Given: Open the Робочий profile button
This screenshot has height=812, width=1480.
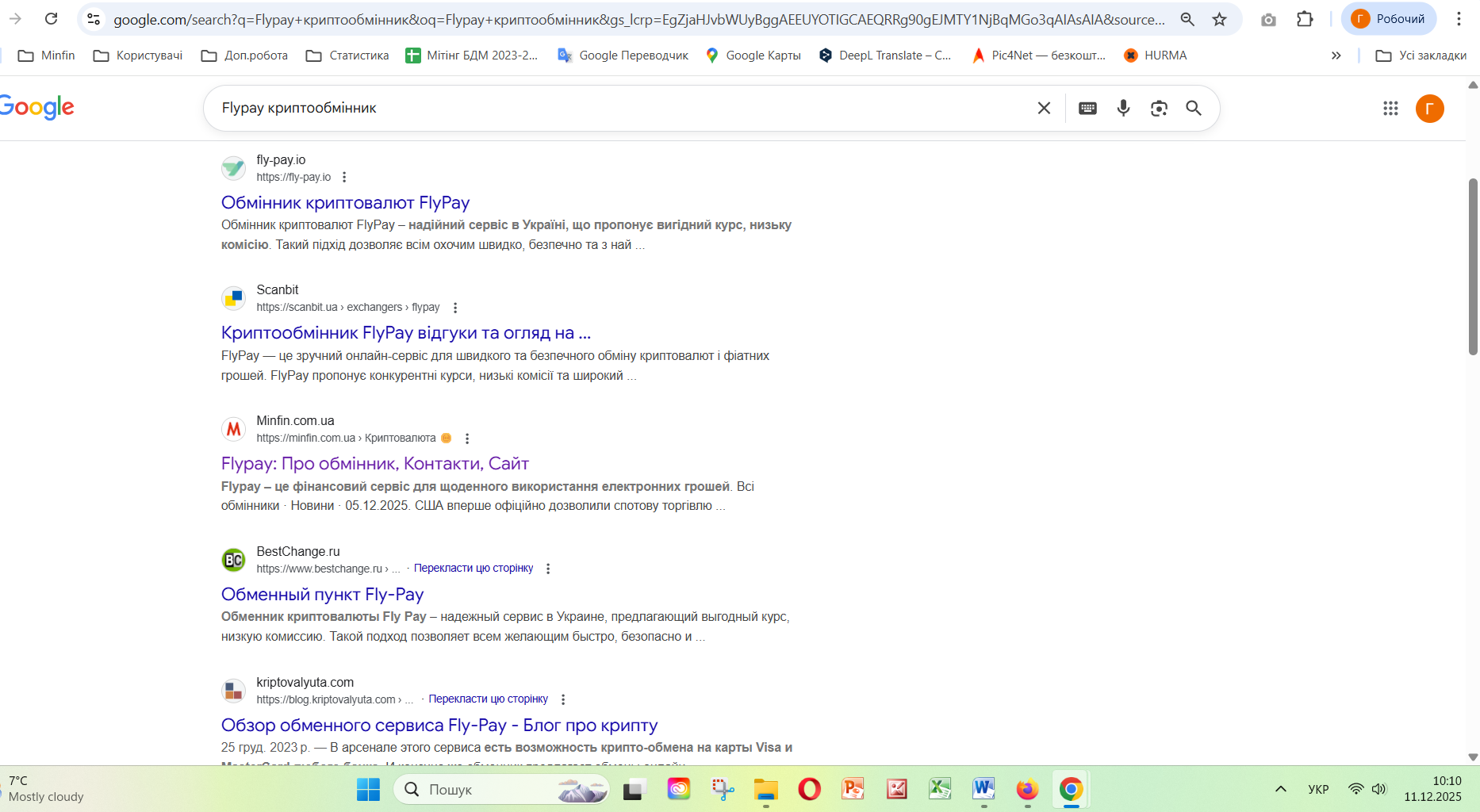Looking at the screenshot, I should tap(1389, 19).
